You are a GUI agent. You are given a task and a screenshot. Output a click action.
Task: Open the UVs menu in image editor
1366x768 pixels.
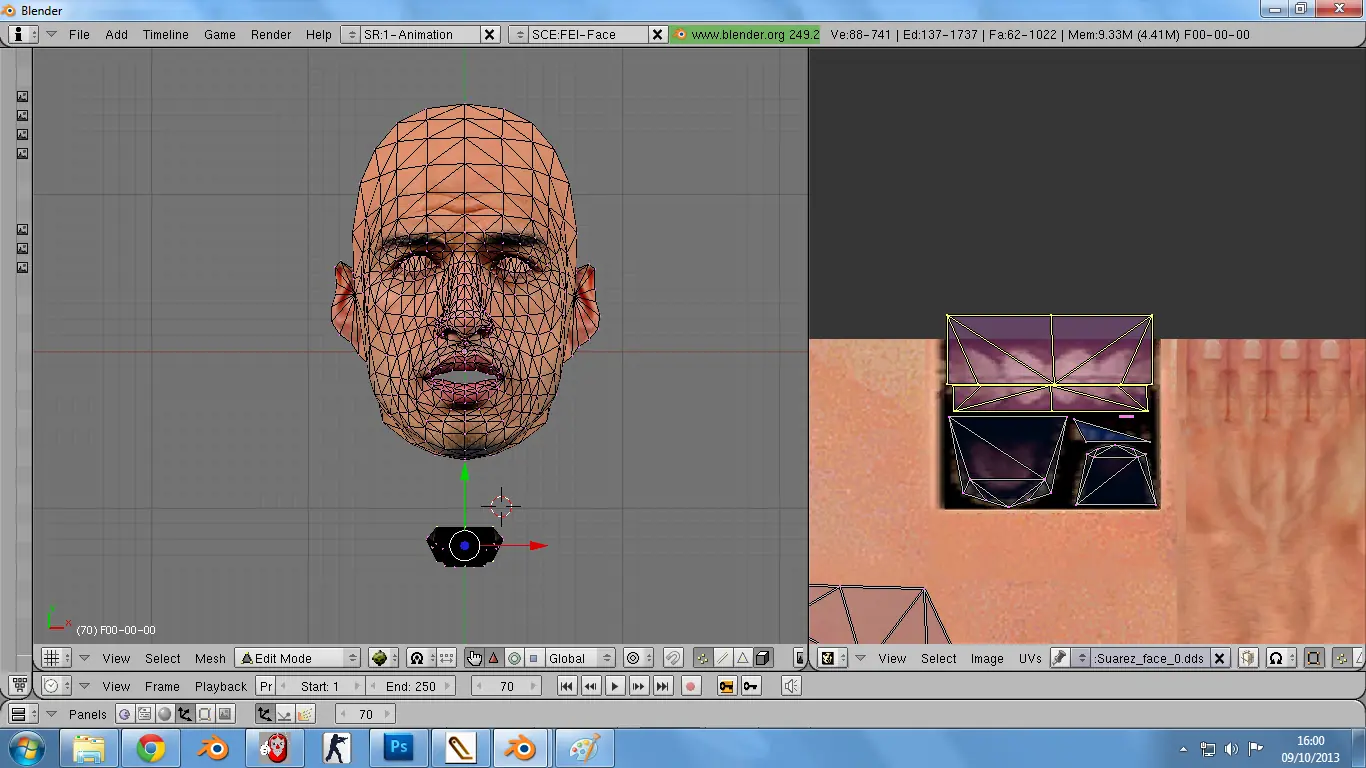click(x=1030, y=658)
